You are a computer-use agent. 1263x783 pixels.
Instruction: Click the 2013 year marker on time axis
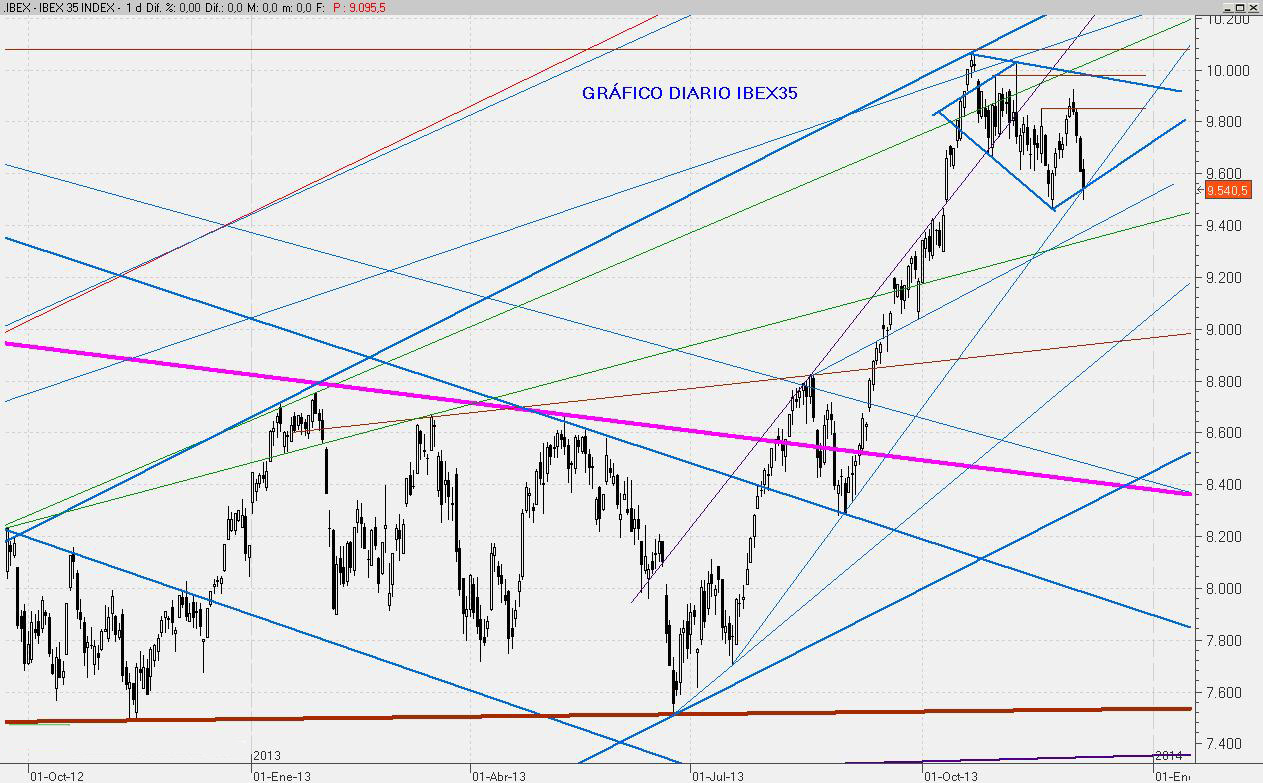point(266,755)
